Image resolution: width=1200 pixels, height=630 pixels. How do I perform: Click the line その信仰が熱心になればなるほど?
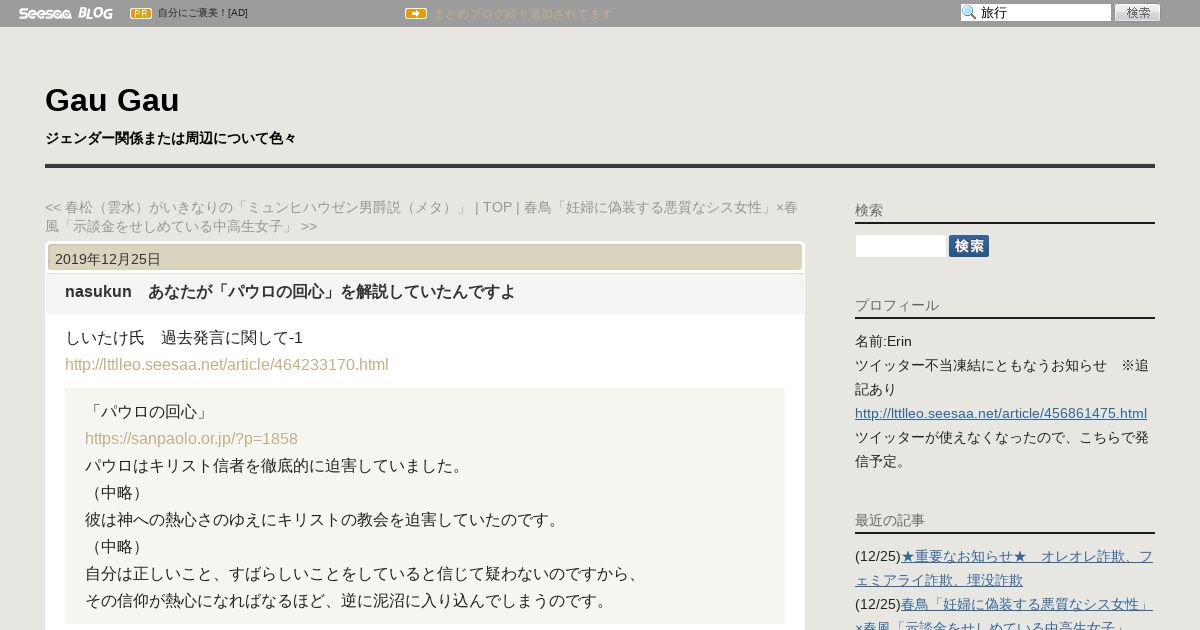(x=347, y=601)
